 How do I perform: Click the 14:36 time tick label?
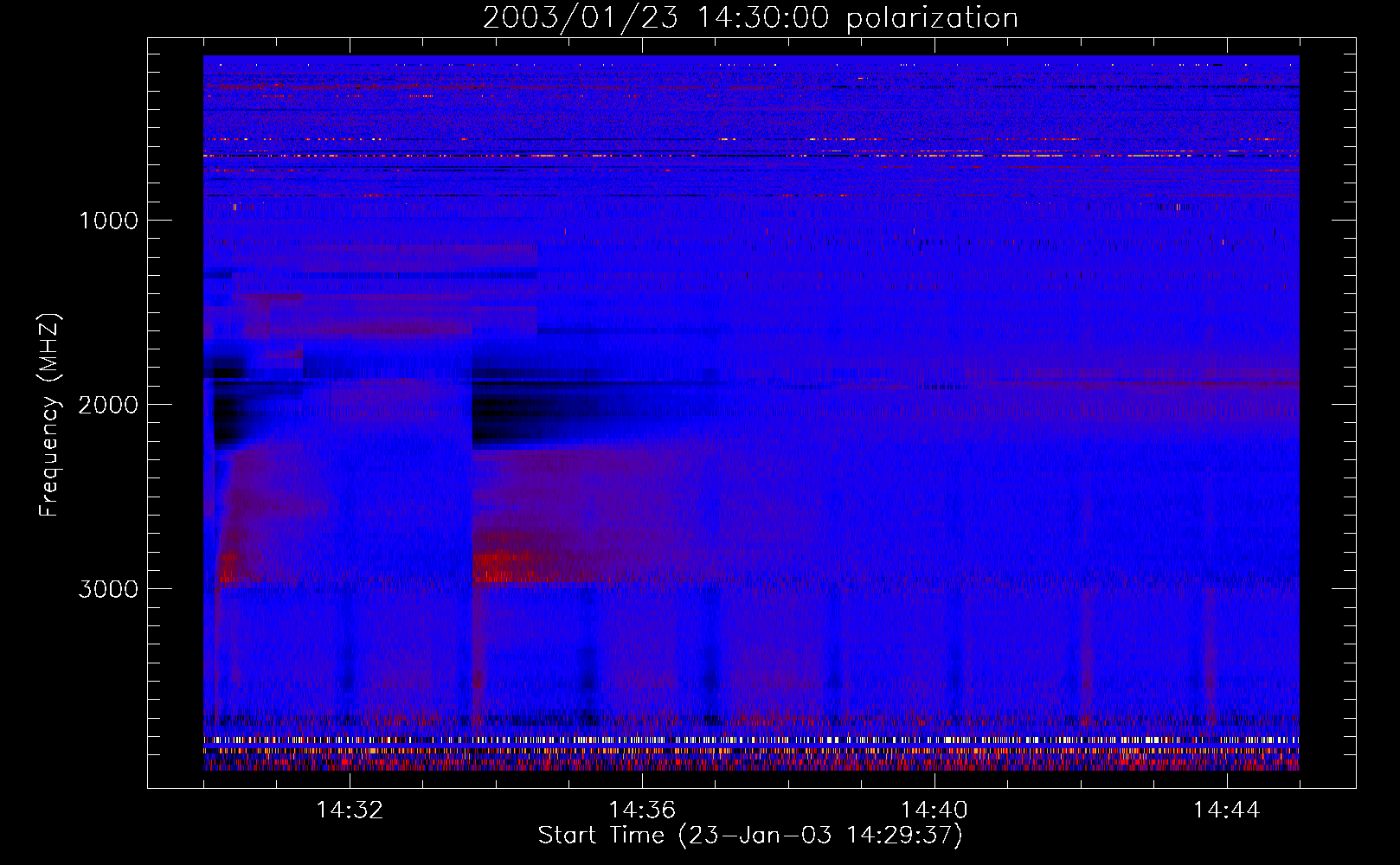642,811
